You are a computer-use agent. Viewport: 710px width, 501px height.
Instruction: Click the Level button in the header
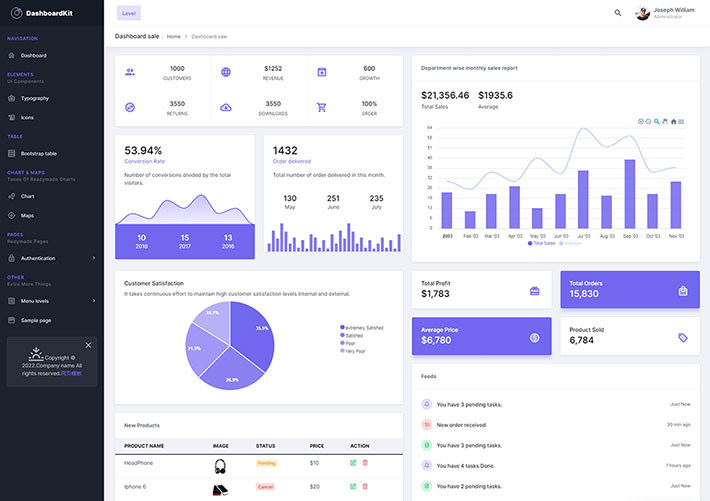coord(128,13)
